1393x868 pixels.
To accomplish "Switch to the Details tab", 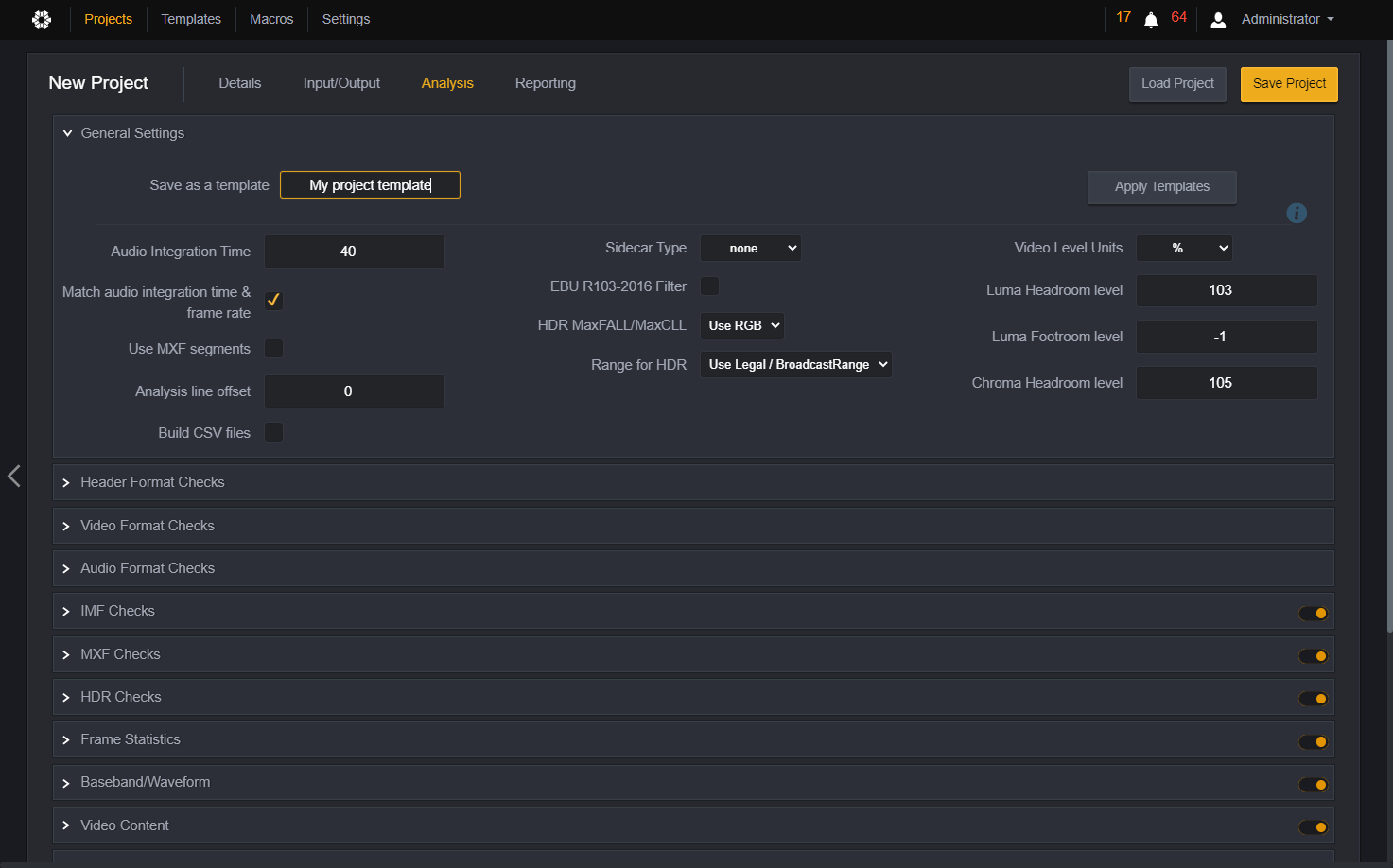I will [240, 83].
